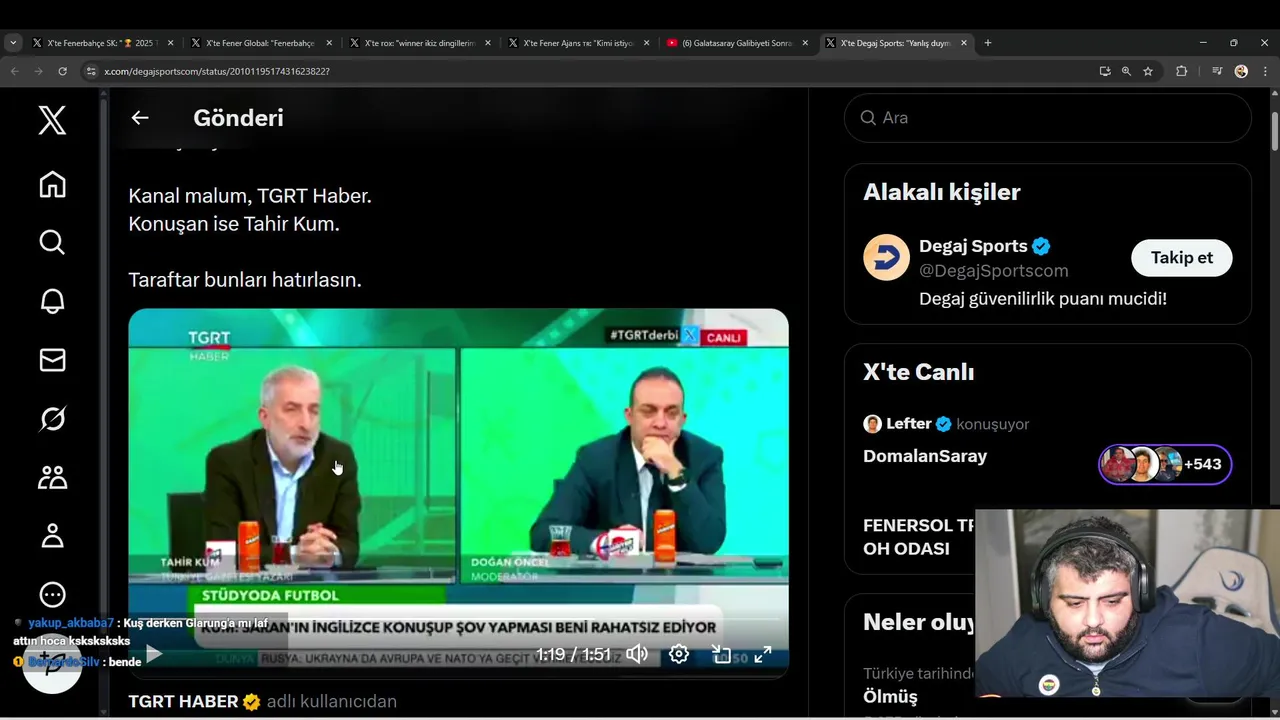Image resolution: width=1280 pixels, height=720 pixels.
Task: Click the 1:19 / 1:51 time display
Action: coord(573,654)
